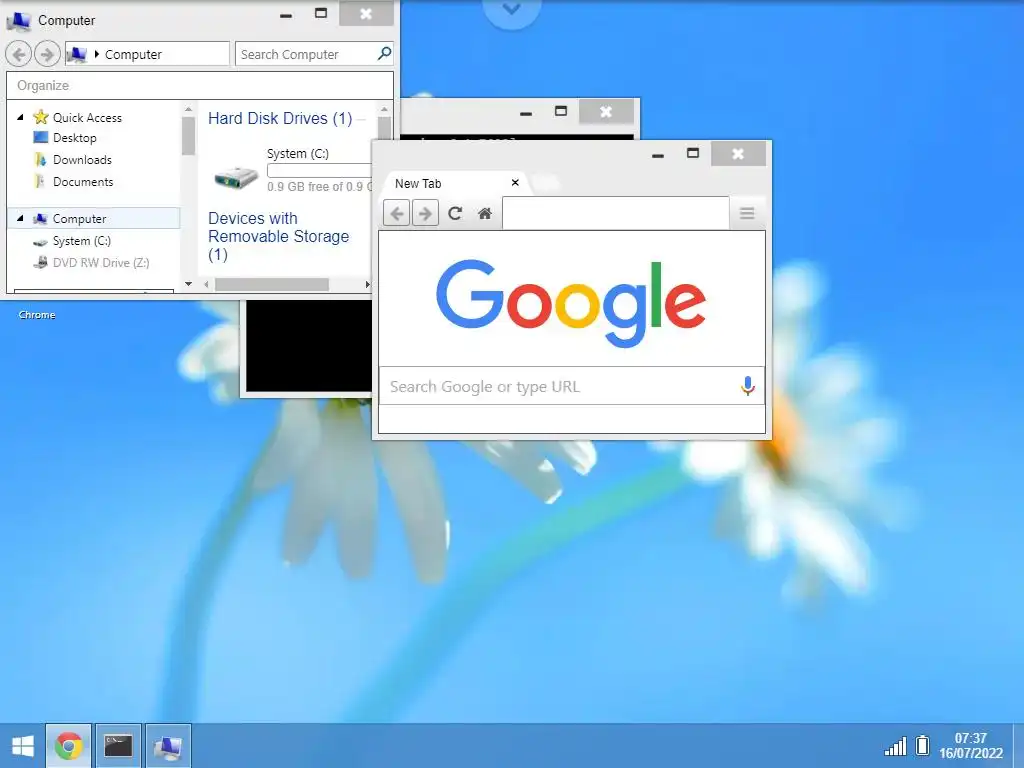This screenshot has height=768, width=1024.
Task: Click the sidebar scroll-up arrow
Action: tap(188, 109)
